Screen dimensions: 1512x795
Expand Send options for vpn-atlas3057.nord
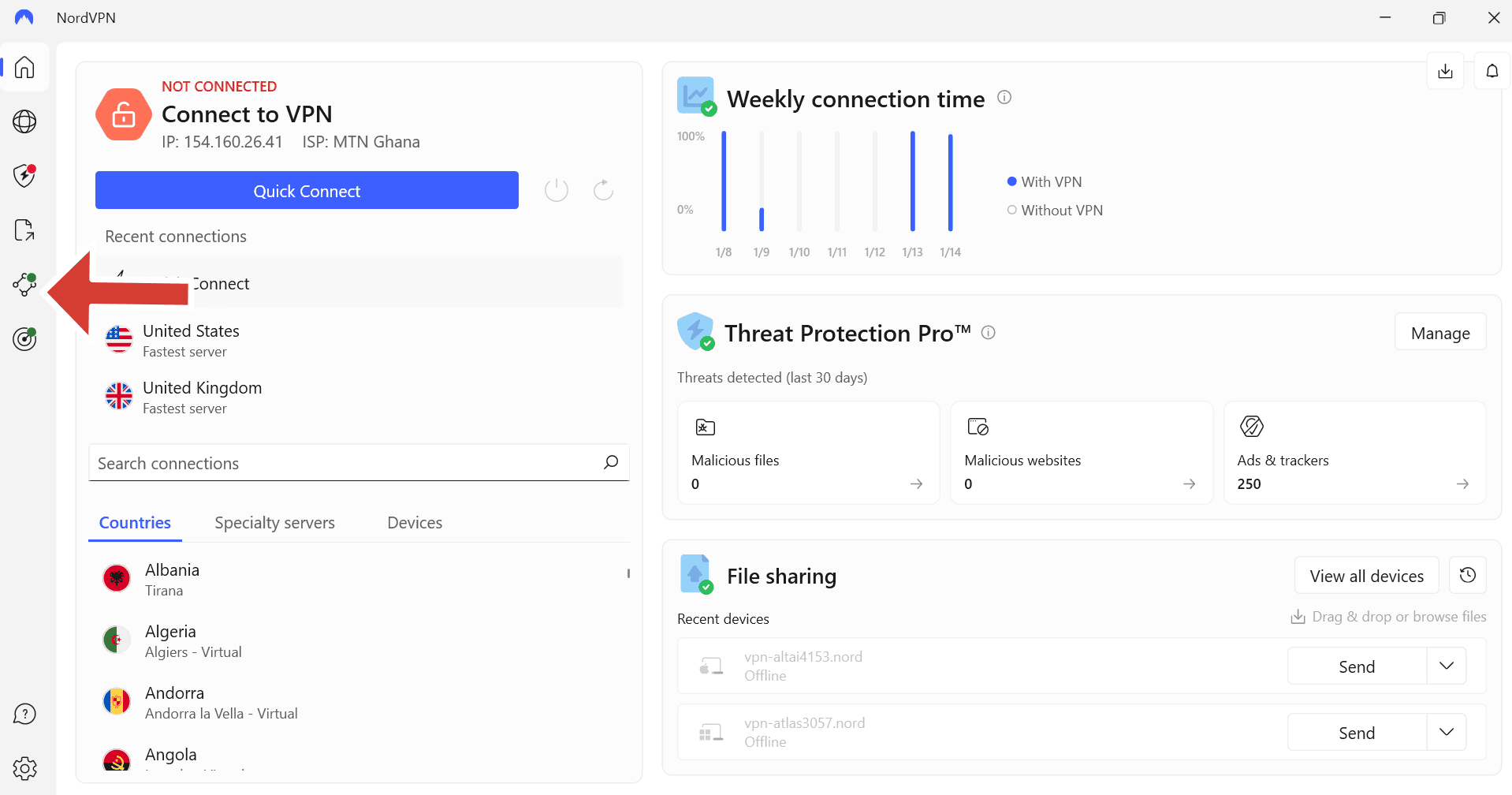tap(1447, 732)
